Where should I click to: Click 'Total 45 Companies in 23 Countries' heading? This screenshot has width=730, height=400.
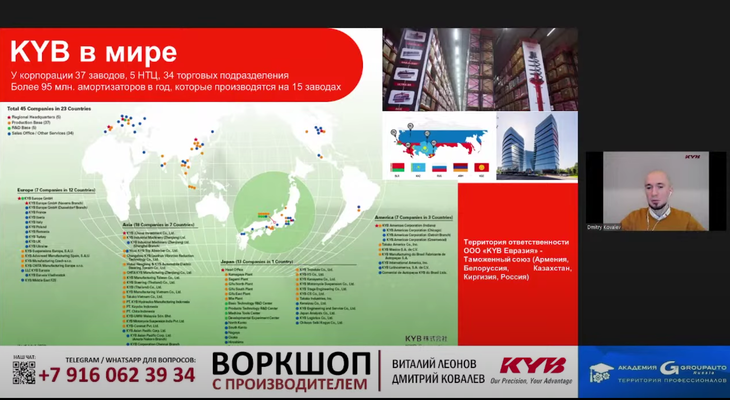pos(49,109)
